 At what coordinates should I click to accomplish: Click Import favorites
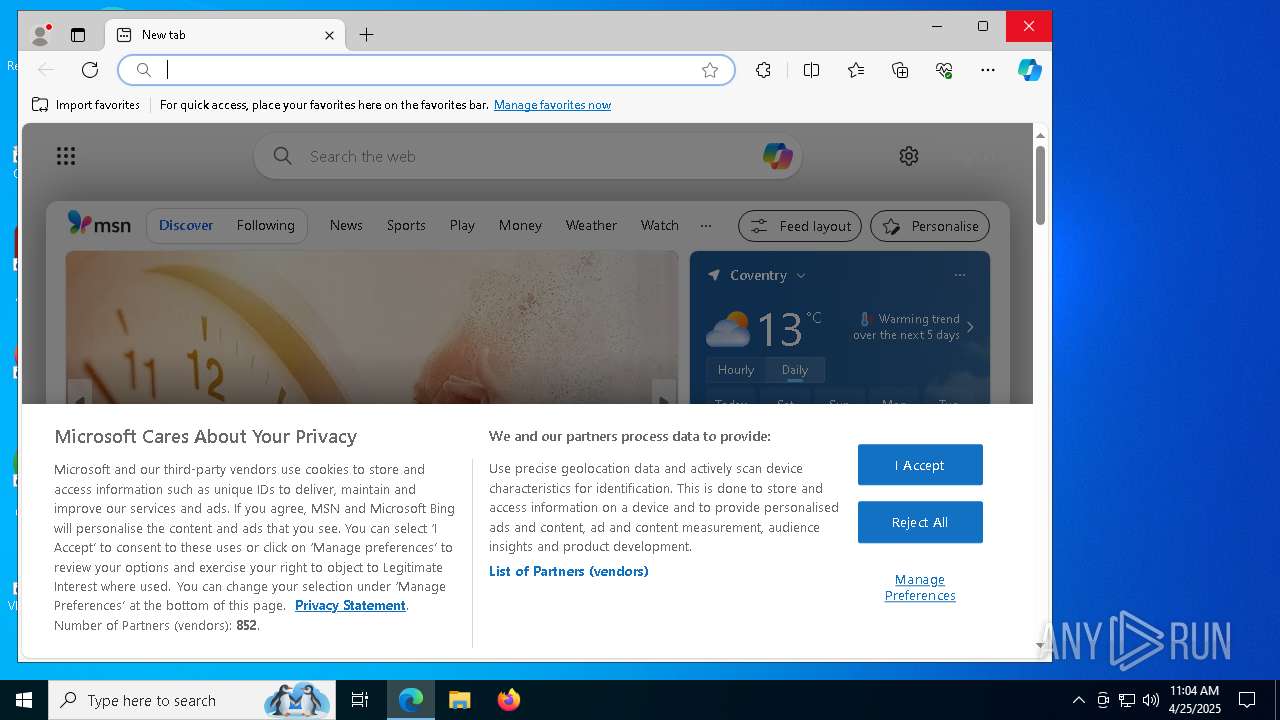tap(86, 105)
